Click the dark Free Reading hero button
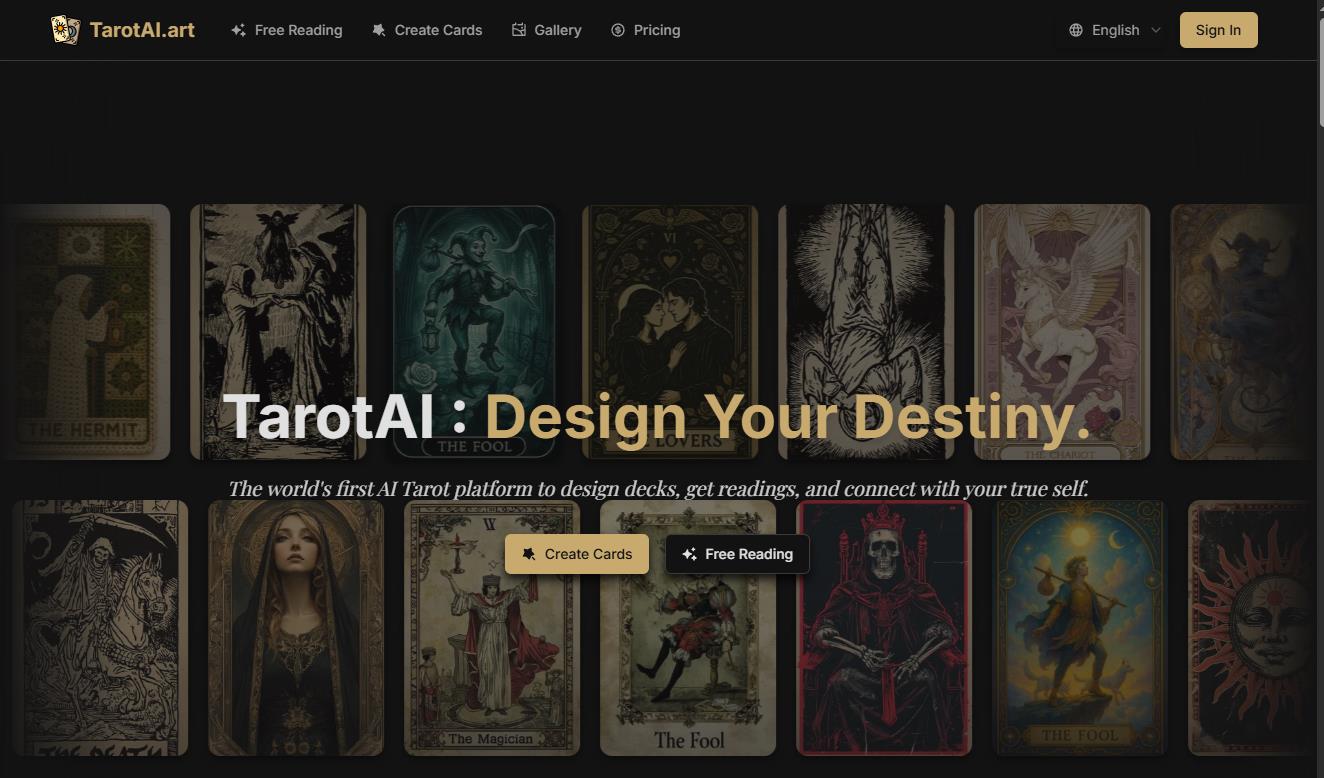The width and height of the screenshot is (1324, 778). pos(738,554)
